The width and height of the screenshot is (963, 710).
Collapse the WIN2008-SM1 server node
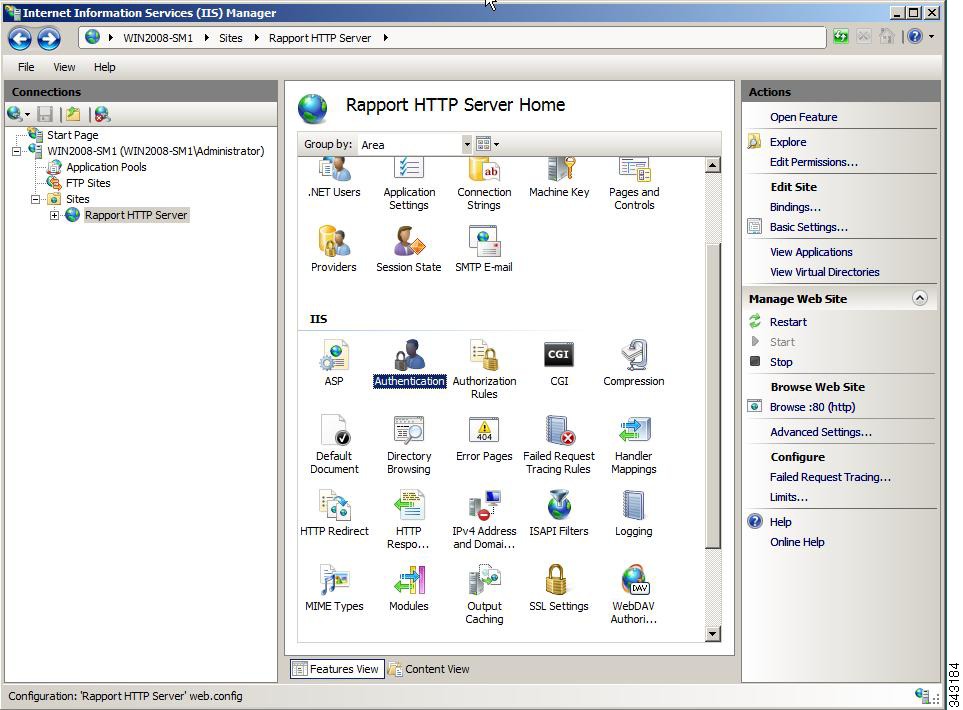(17, 151)
